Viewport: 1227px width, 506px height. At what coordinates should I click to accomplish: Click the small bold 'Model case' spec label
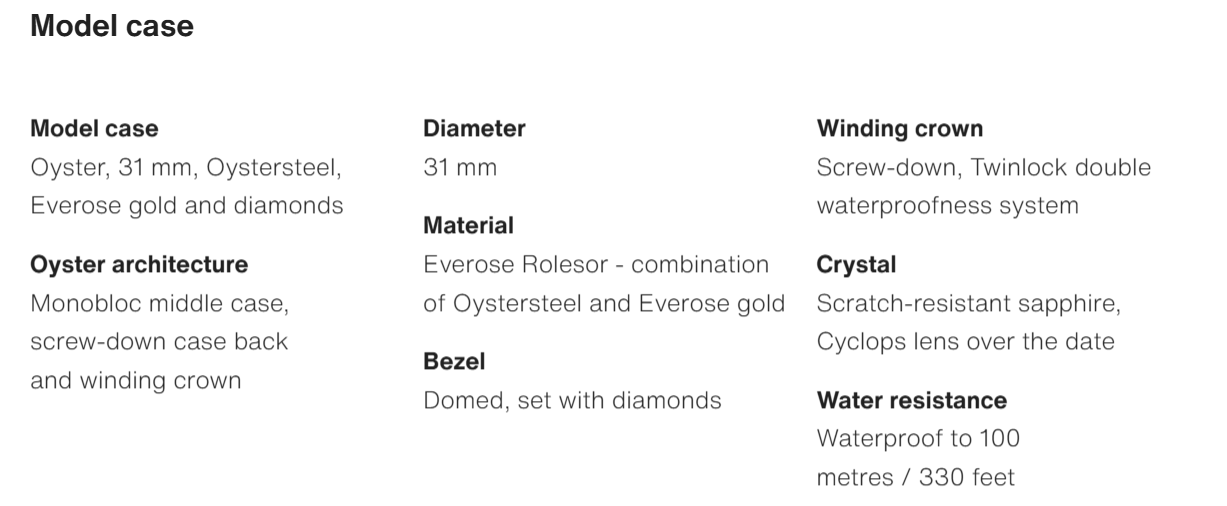[x=94, y=129]
